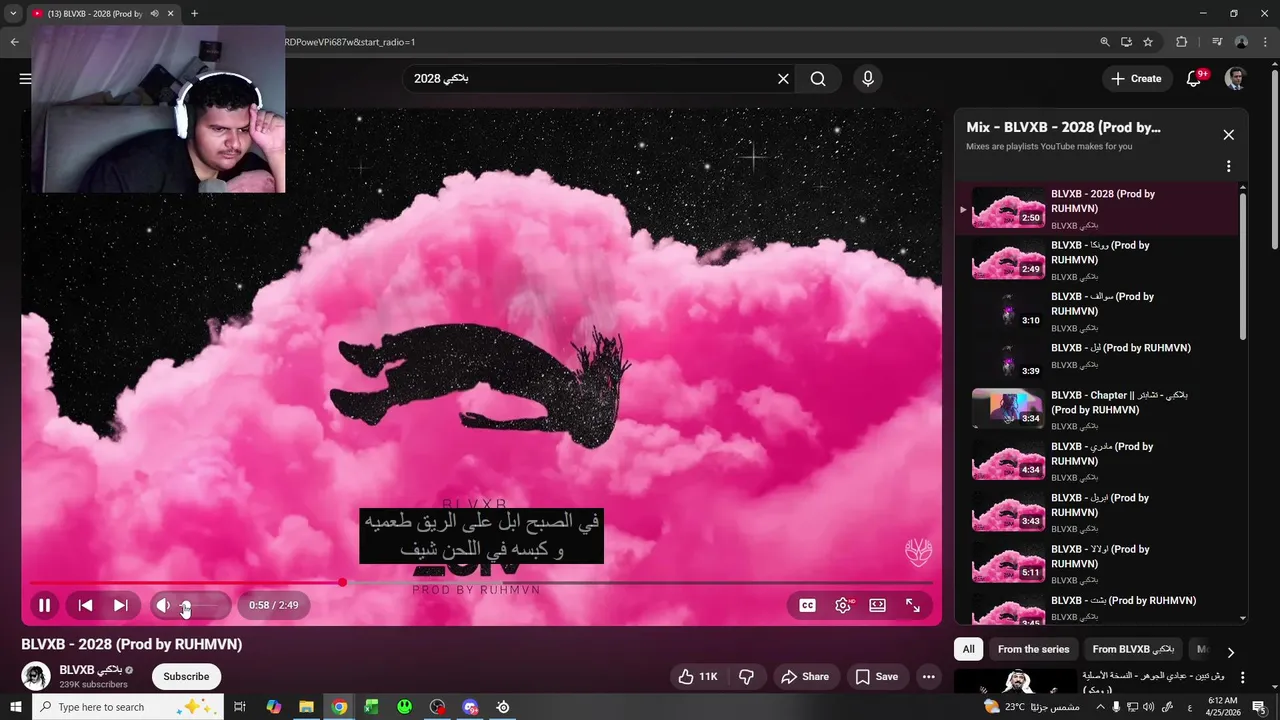Share this video
This screenshot has width=1280, height=720.
pos(805,676)
